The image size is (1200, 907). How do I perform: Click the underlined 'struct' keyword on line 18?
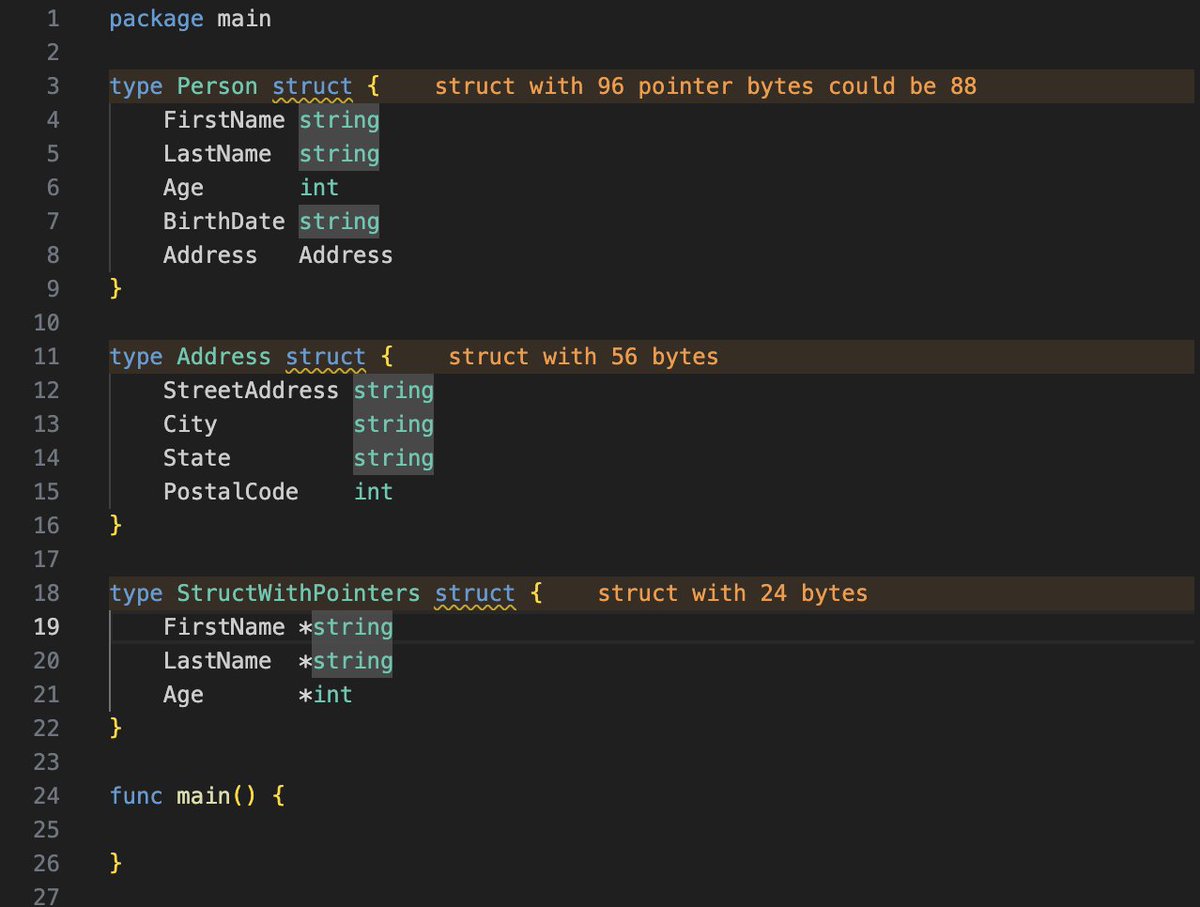[x=475, y=593]
